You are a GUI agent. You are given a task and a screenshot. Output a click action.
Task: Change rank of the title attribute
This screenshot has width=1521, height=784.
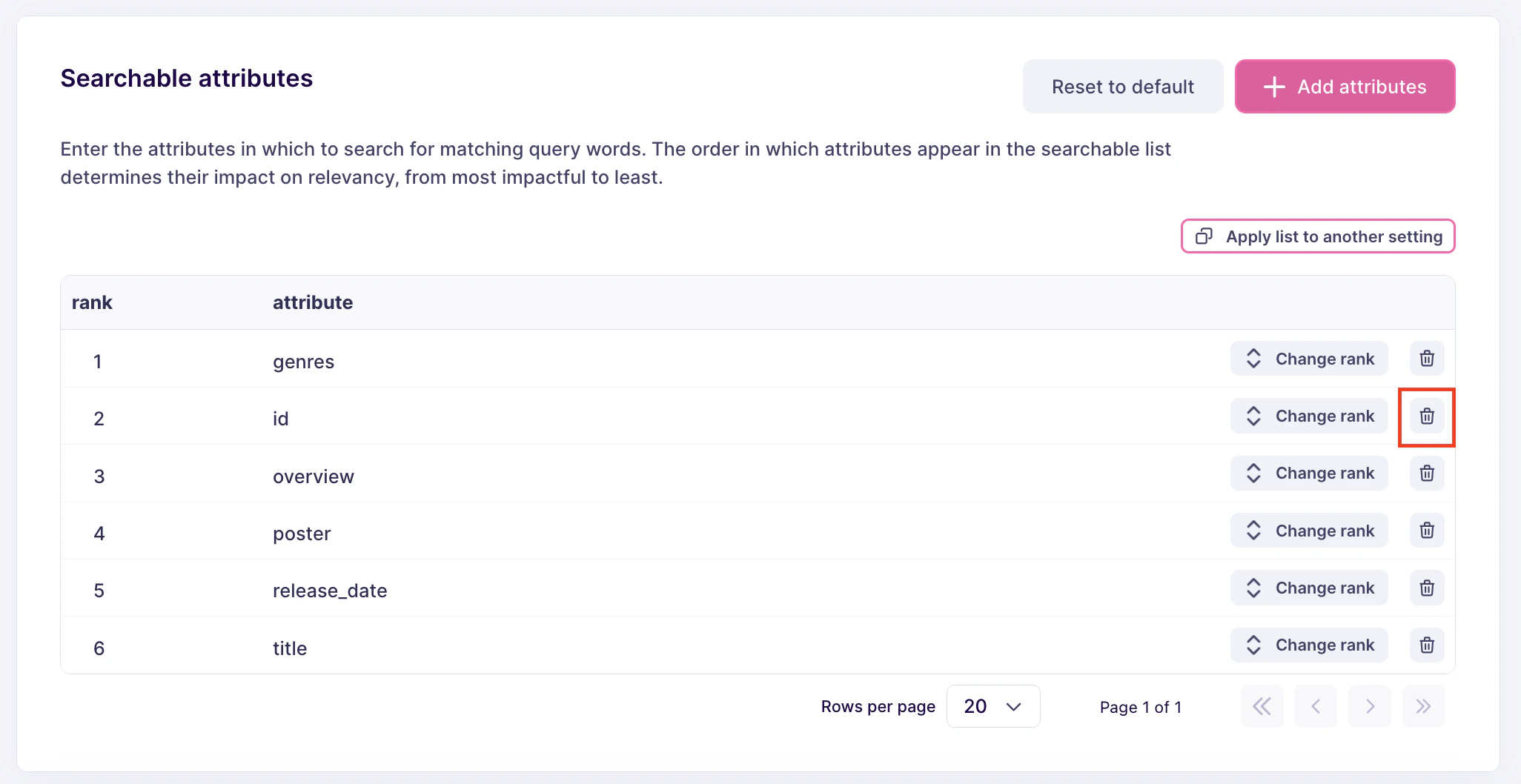coord(1308,645)
